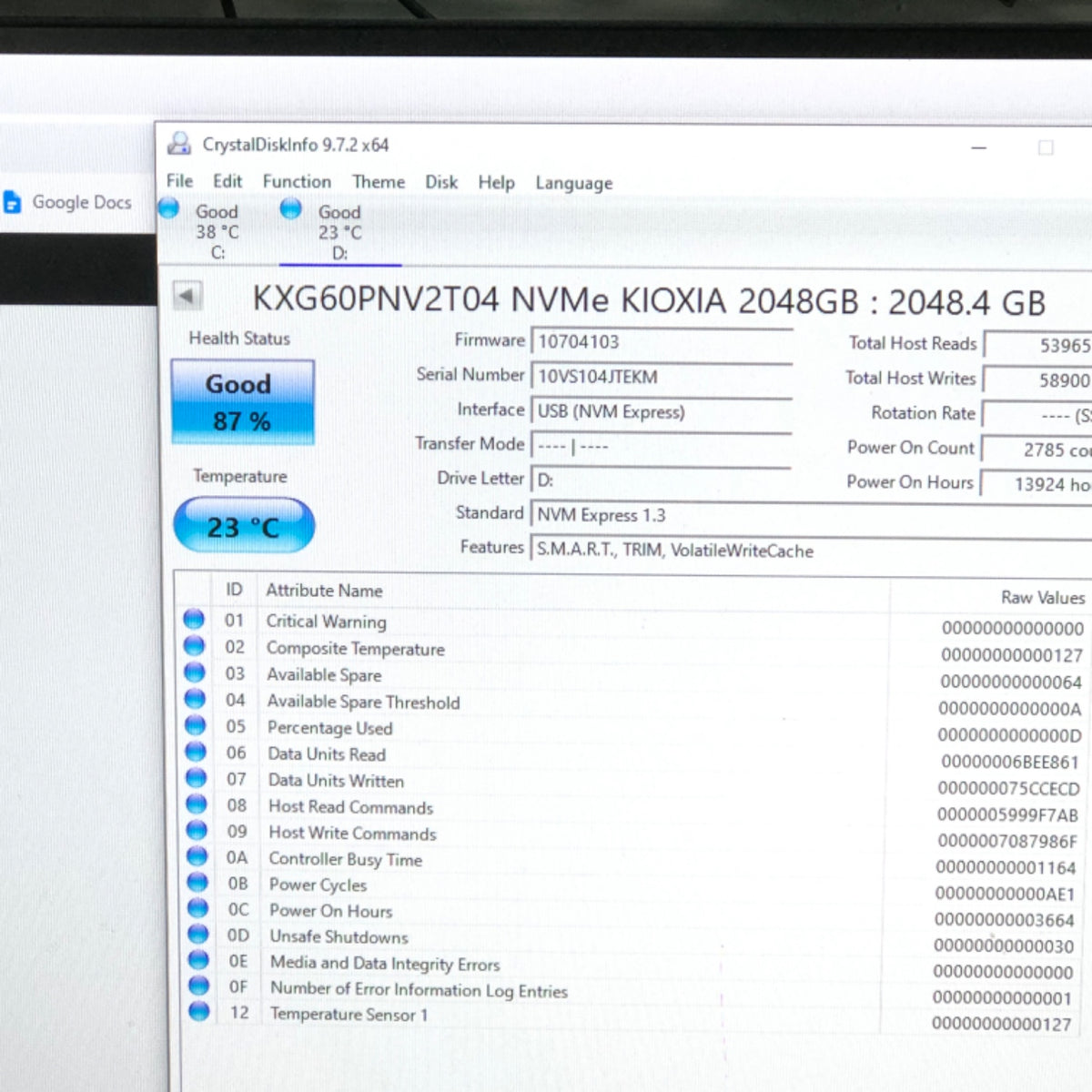Click the Good 87 % health status button
1092x1092 pixels.
click(242, 401)
